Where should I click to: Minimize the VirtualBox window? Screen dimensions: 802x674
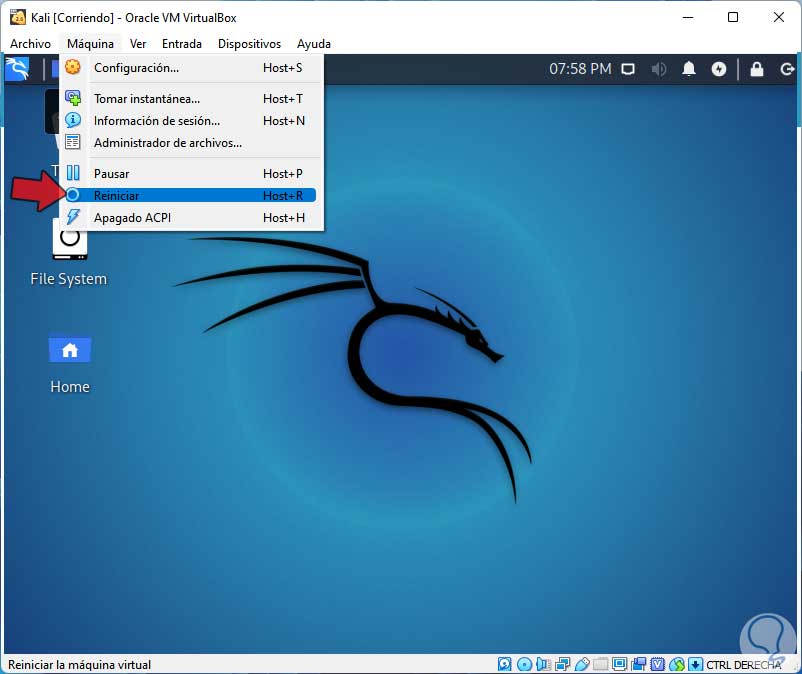[x=688, y=17]
